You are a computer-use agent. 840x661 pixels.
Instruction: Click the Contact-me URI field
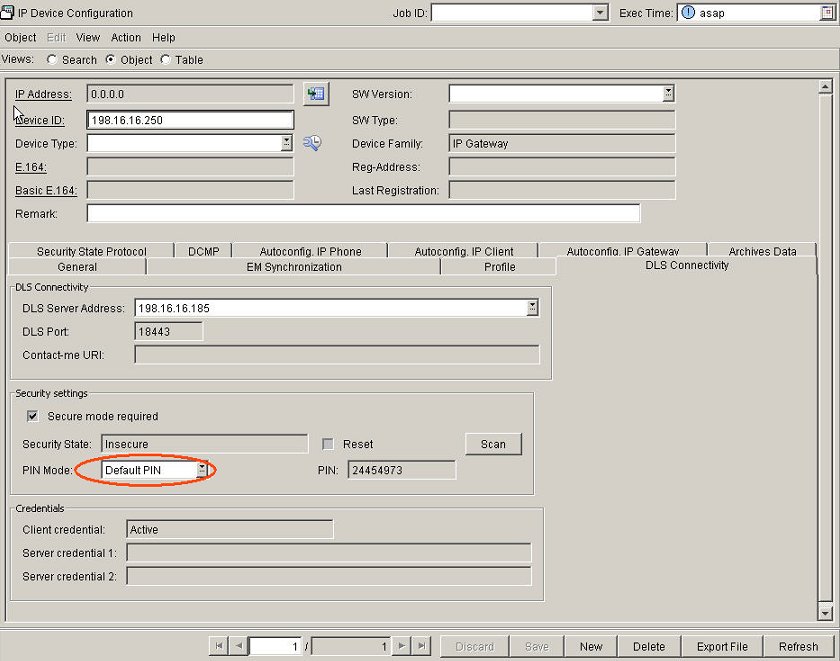pos(336,355)
